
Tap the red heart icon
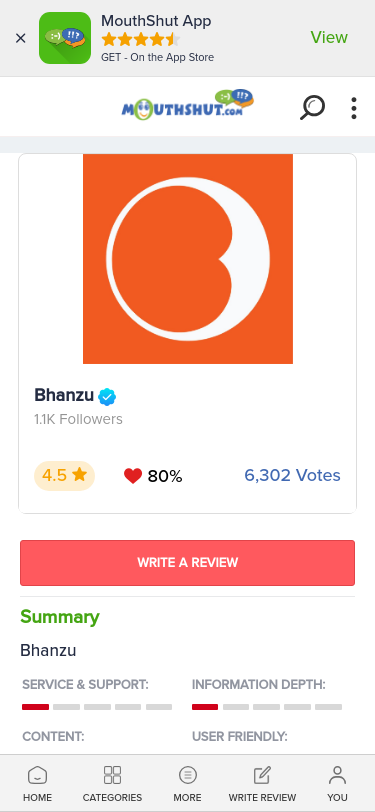pyautogui.click(x=133, y=476)
